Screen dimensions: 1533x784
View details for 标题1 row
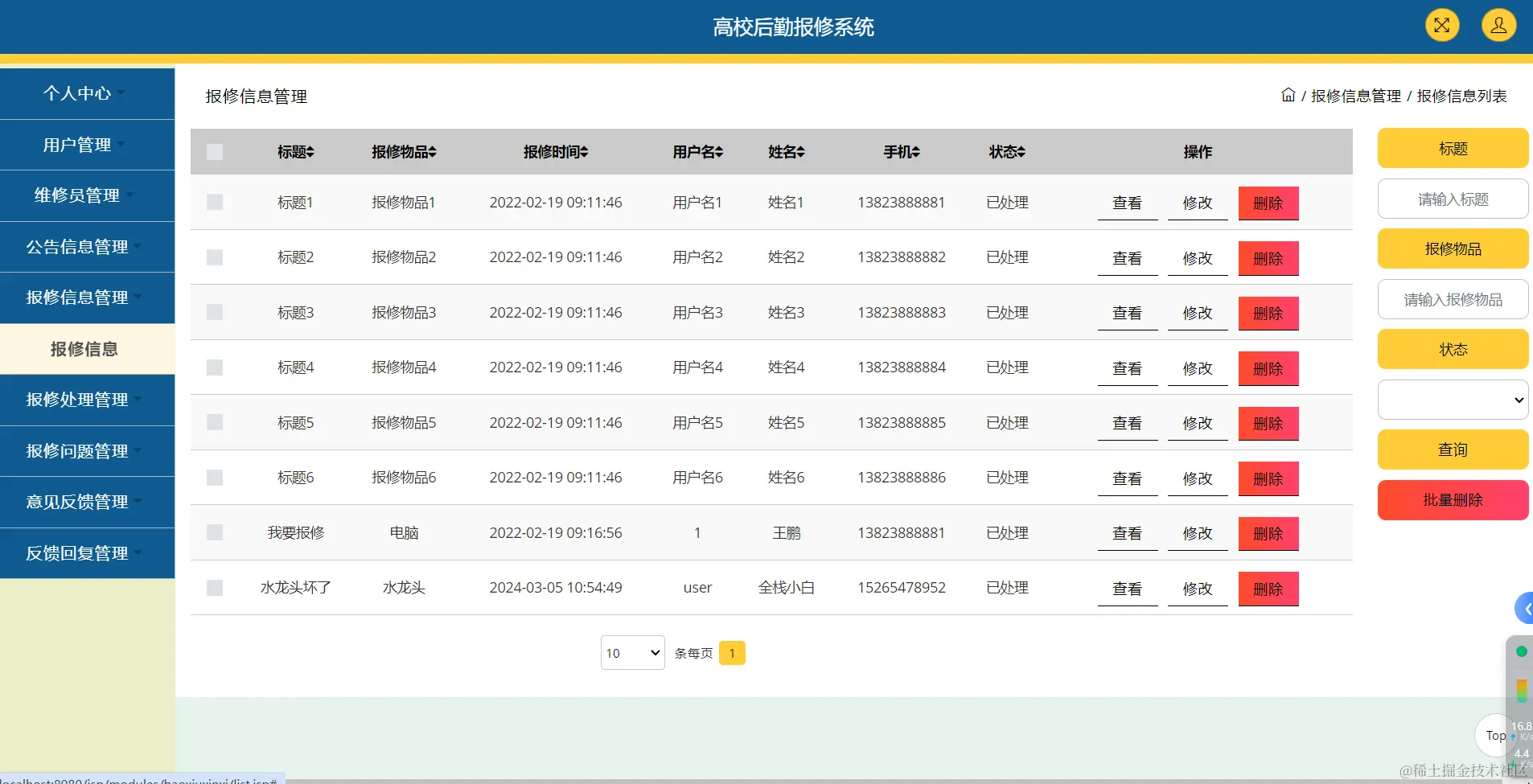tap(1127, 203)
